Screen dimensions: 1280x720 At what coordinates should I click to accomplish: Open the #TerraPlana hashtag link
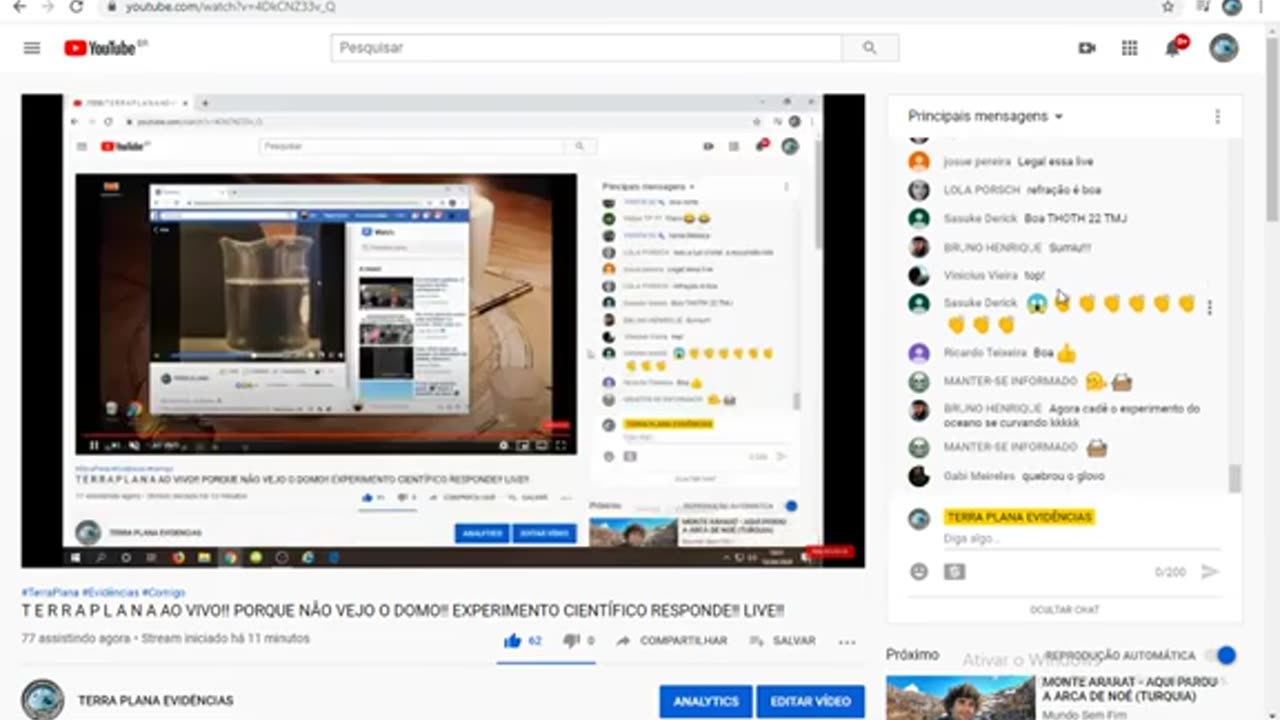pos(50,592)
